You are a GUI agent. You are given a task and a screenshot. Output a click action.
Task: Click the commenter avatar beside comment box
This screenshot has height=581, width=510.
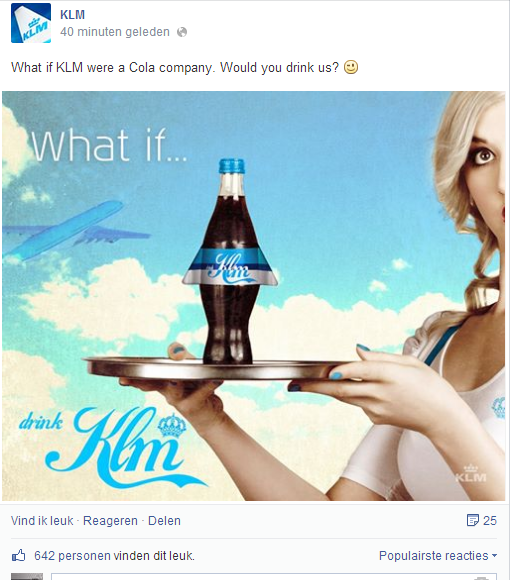27,577
